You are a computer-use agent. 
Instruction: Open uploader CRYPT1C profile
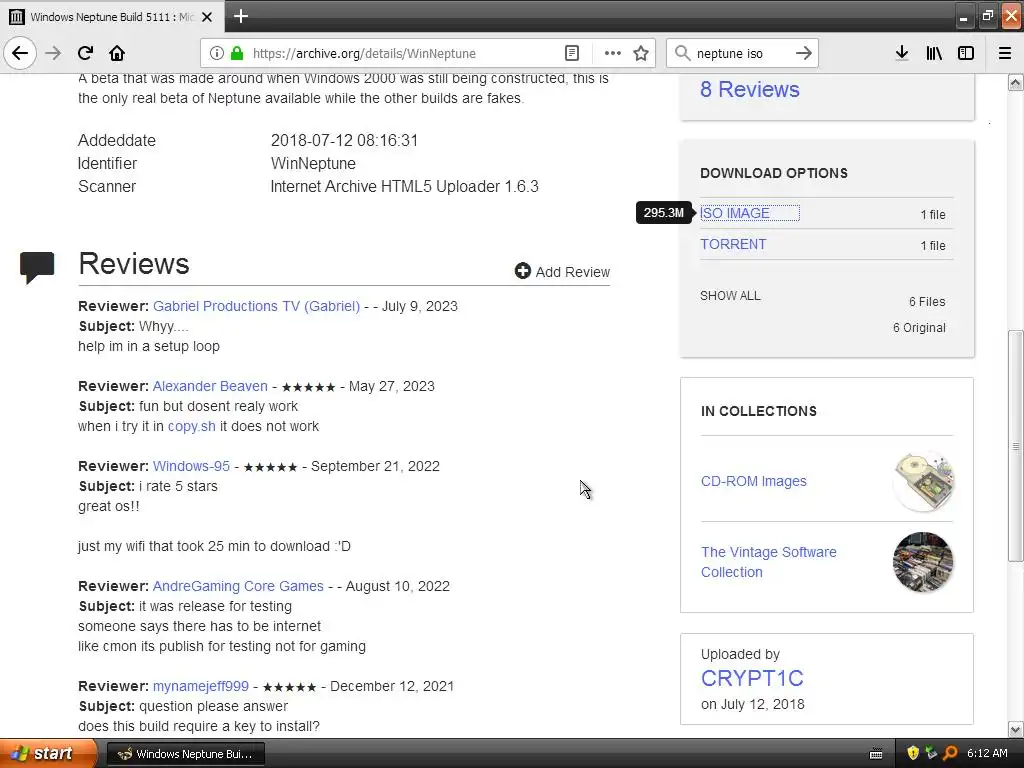(752, 679)
